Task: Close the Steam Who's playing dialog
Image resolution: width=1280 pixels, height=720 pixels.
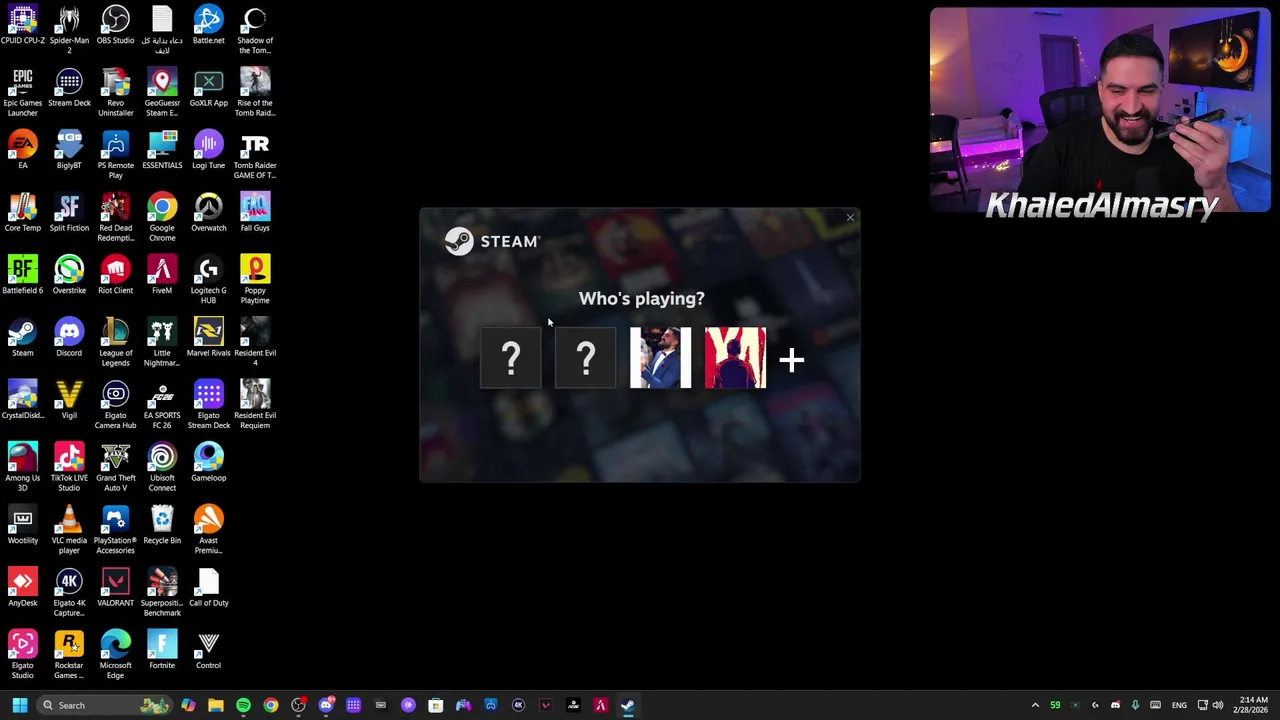Action: pyautogui.click(x=850, y=218)
